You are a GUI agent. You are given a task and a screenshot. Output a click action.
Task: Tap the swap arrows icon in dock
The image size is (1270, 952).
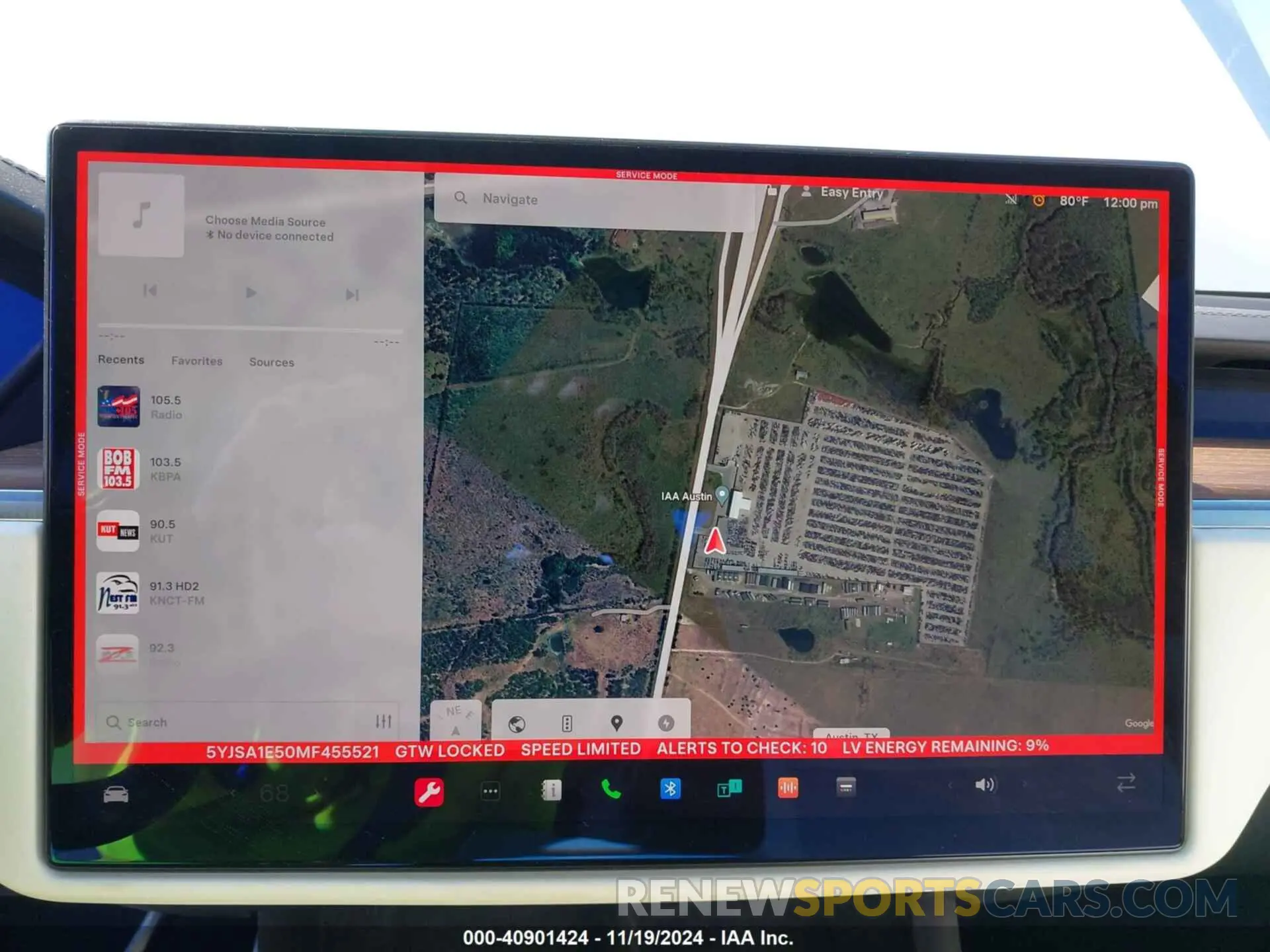(1126, 783)
